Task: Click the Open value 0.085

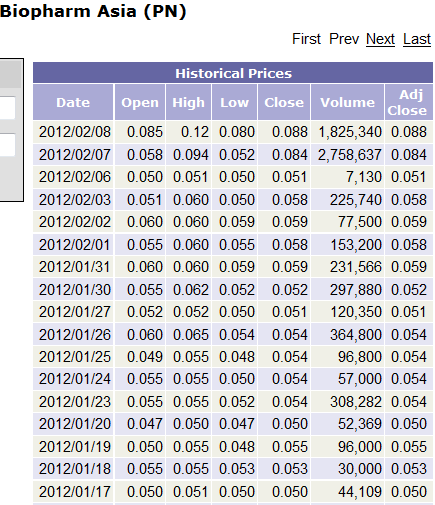Action: coord(145,132)
